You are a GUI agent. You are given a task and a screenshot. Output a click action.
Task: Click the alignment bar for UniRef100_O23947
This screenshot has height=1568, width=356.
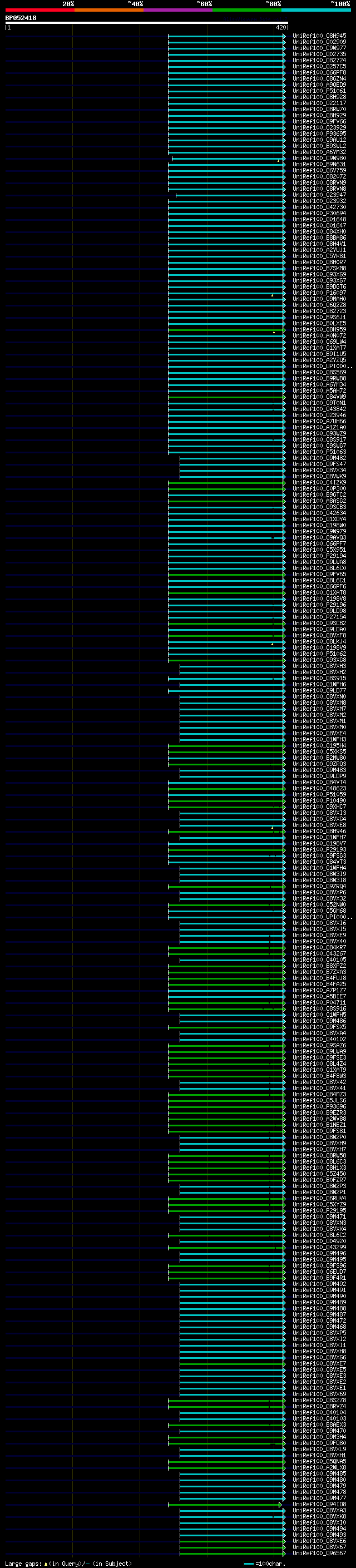click(x=231, y=195)
